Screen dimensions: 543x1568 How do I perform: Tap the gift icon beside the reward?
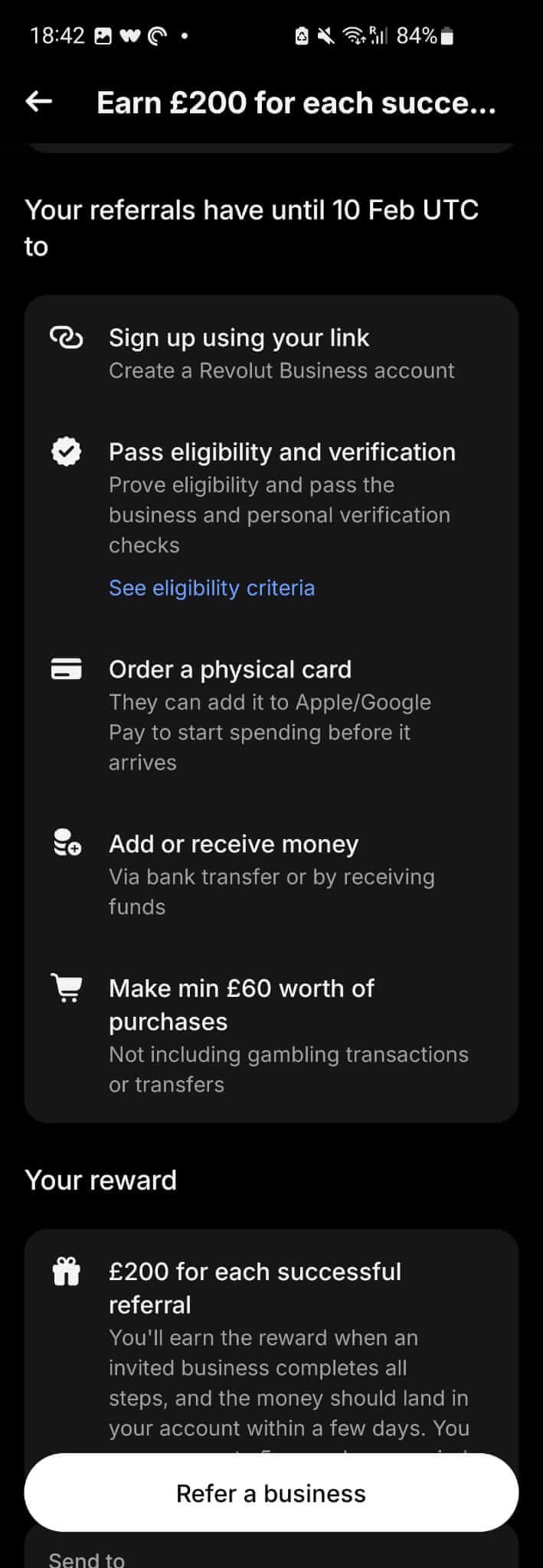67,1271
